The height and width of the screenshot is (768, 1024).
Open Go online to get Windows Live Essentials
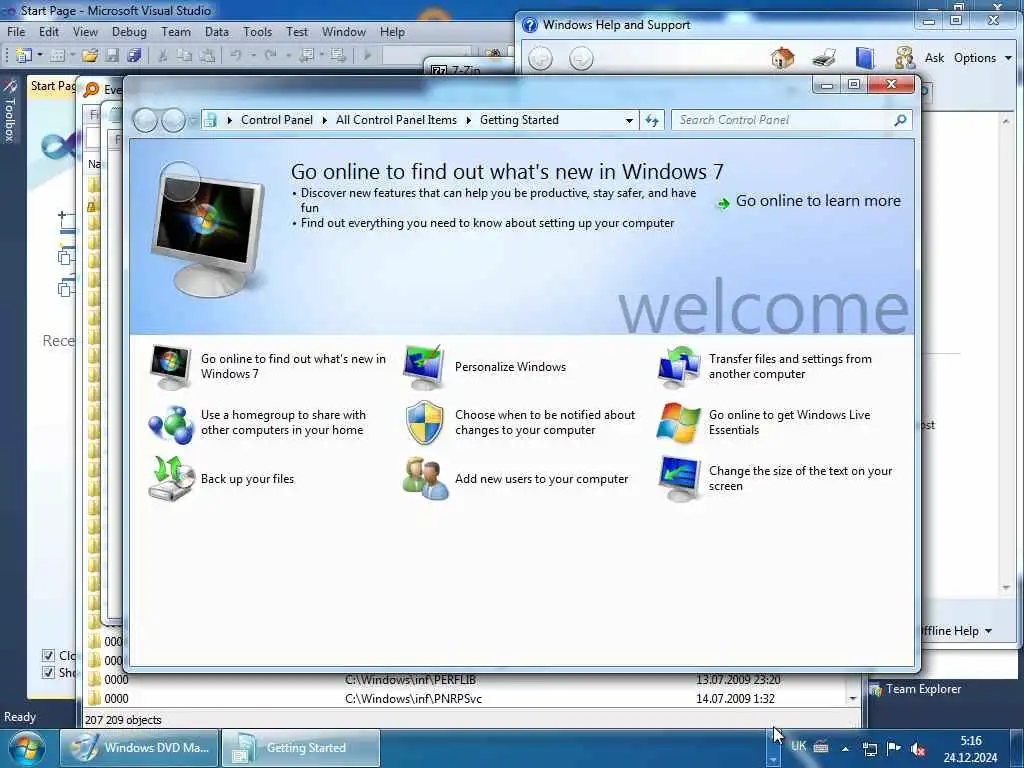pos(764,423)
